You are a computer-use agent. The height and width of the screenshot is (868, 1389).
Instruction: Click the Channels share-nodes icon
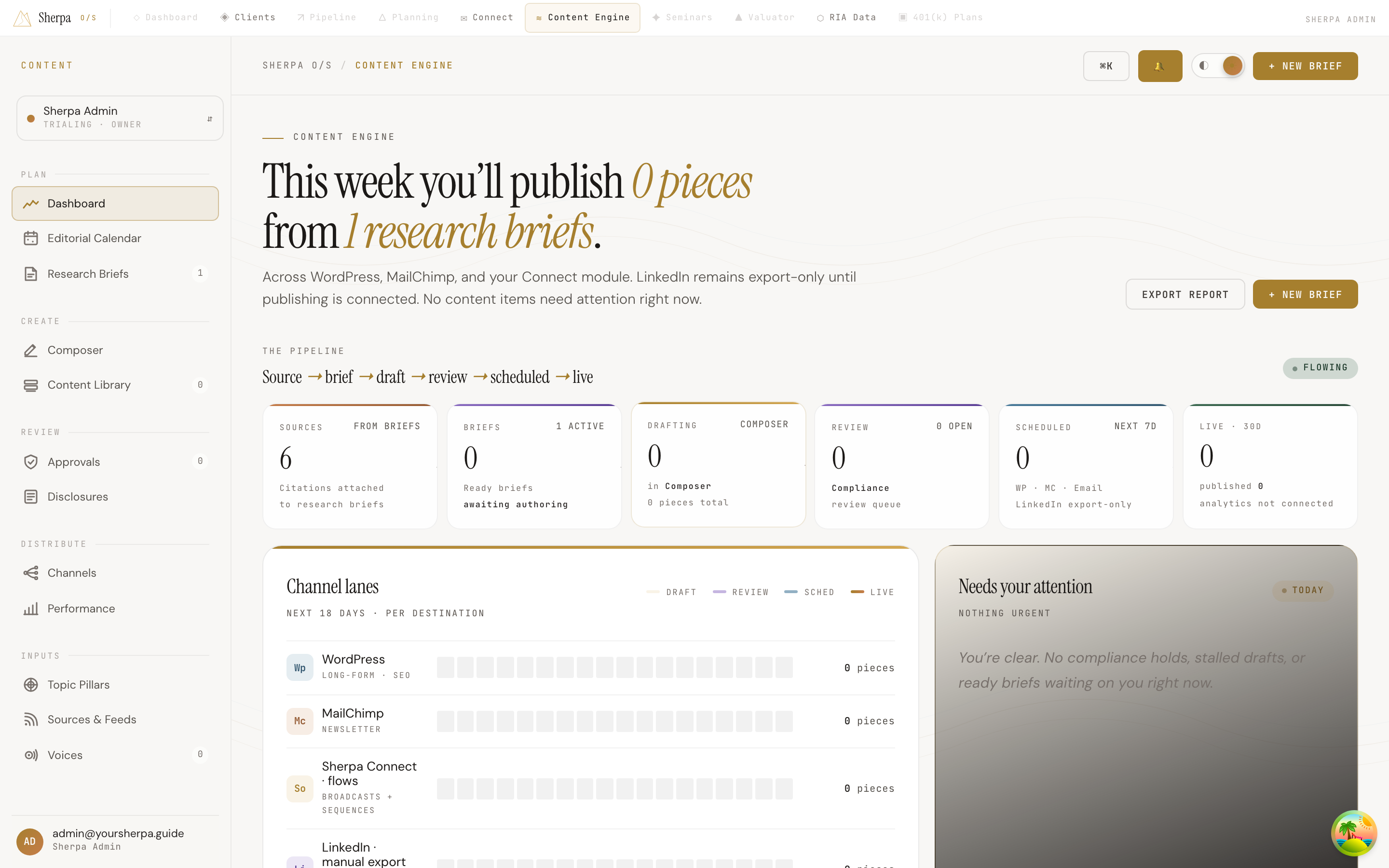coord(31,573)
